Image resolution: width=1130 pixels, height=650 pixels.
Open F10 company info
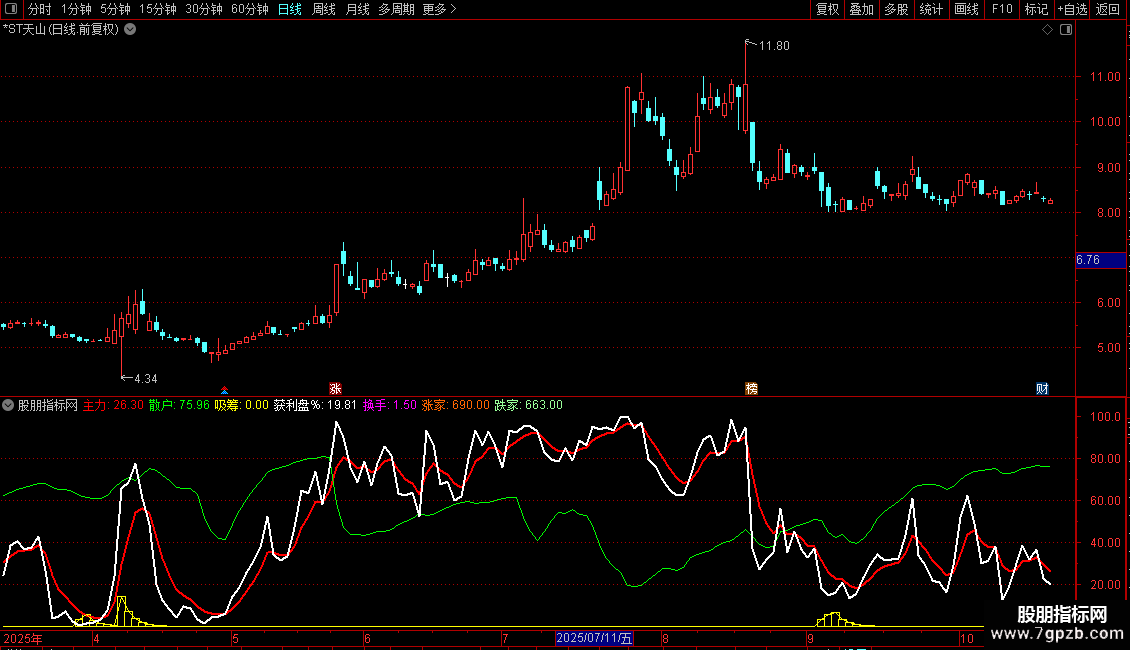(x=1002, y=9)
